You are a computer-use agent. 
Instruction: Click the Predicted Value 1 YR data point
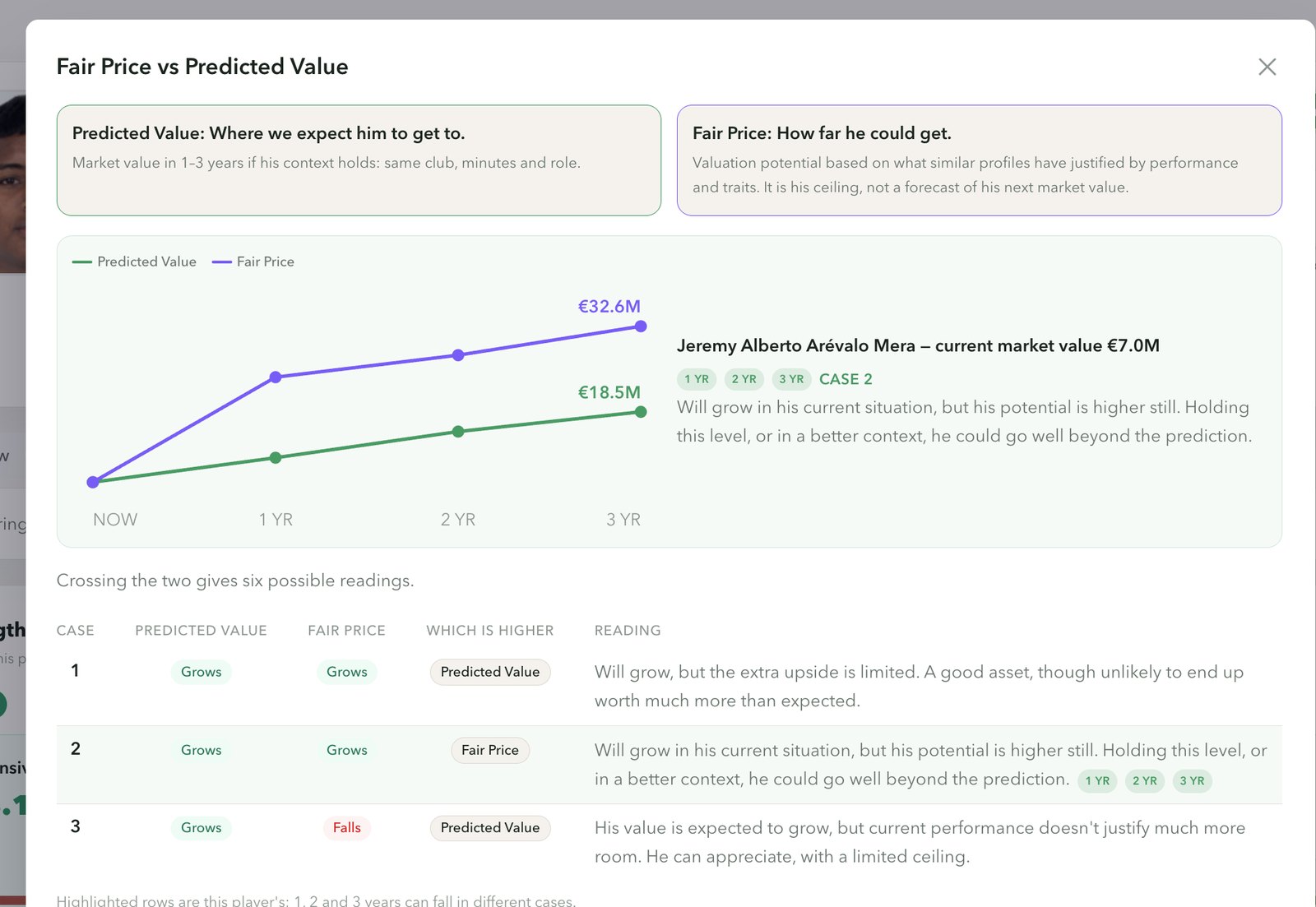coord(276,457)
